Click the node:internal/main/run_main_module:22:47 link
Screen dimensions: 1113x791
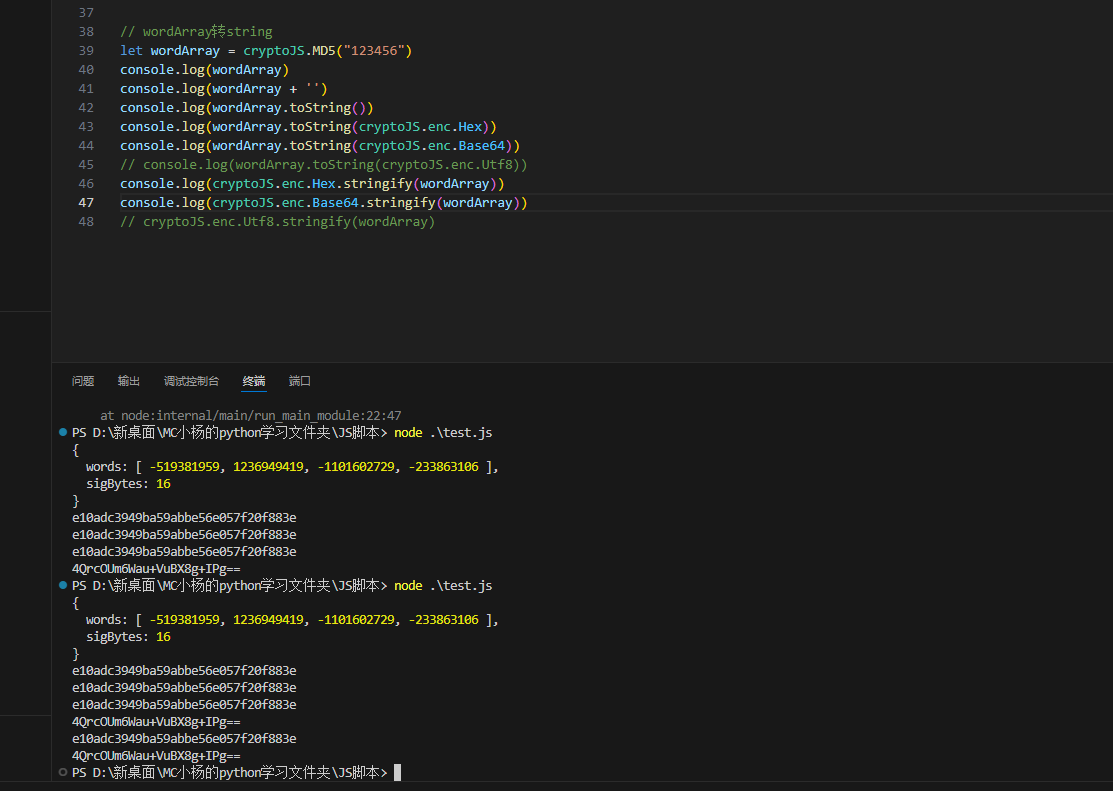pos(262,415)
